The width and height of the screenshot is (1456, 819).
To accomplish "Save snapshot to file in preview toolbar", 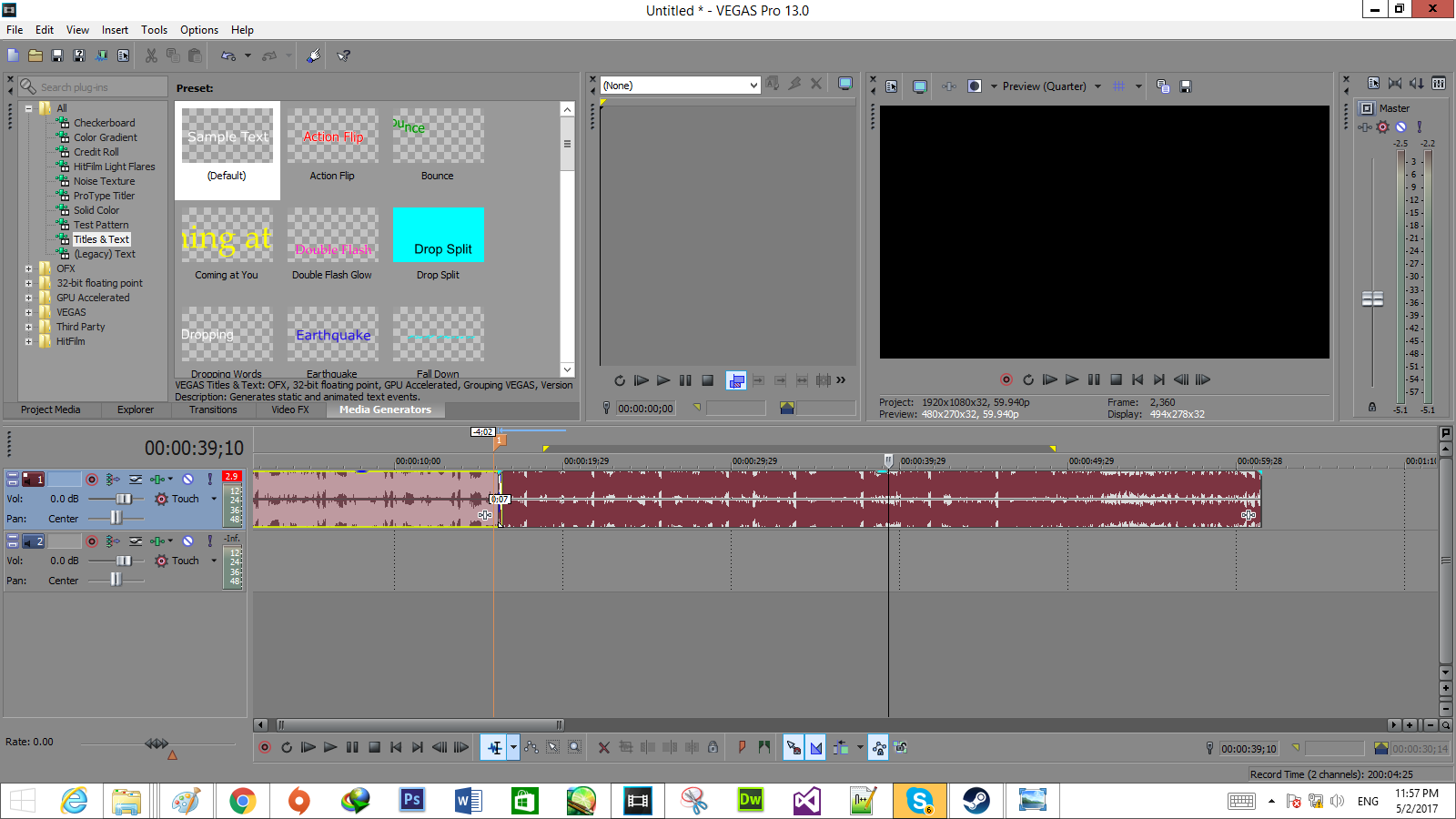I will (x=1186, y=86).
